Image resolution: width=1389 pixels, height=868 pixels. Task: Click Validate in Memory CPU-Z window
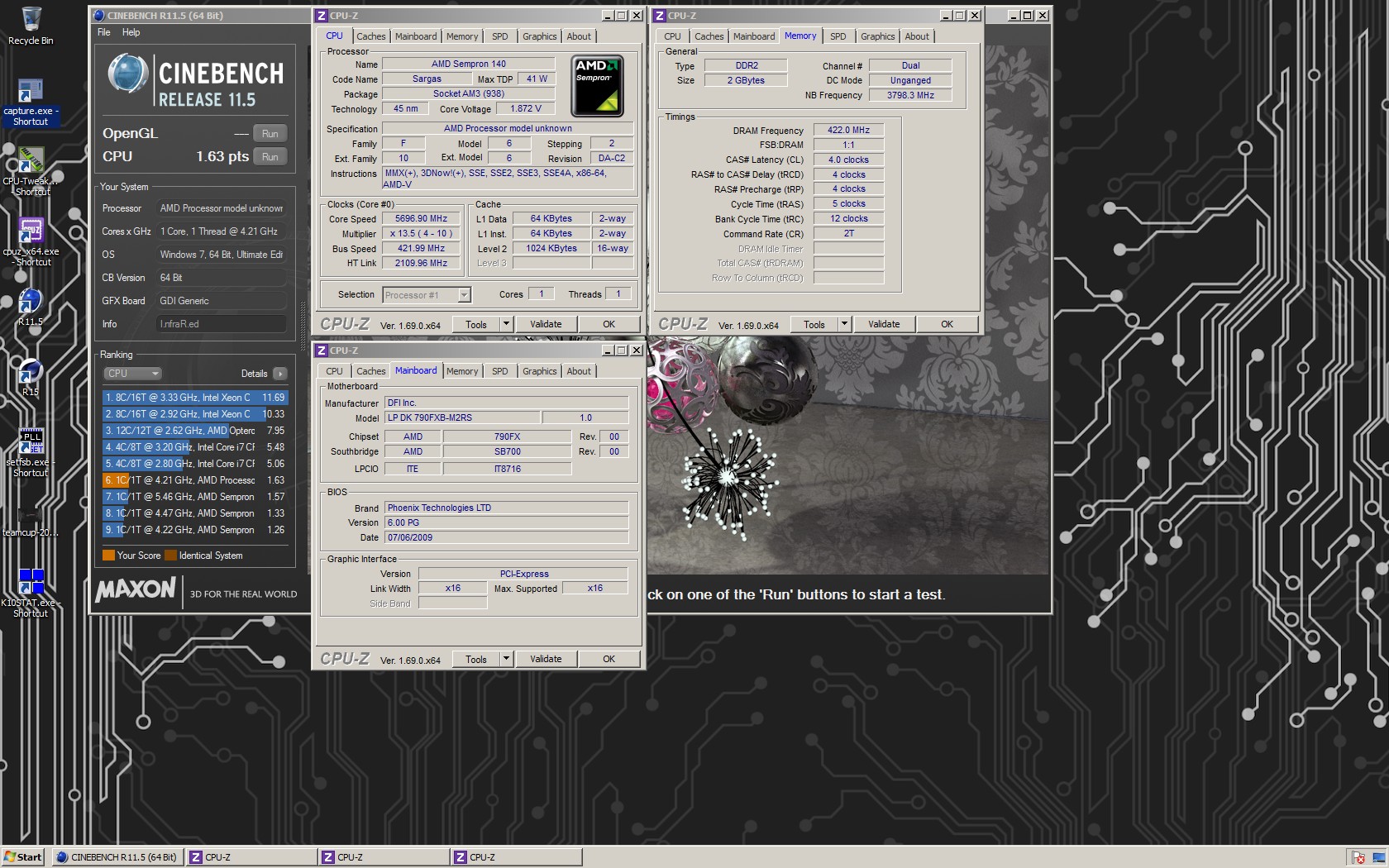(884, 325)
